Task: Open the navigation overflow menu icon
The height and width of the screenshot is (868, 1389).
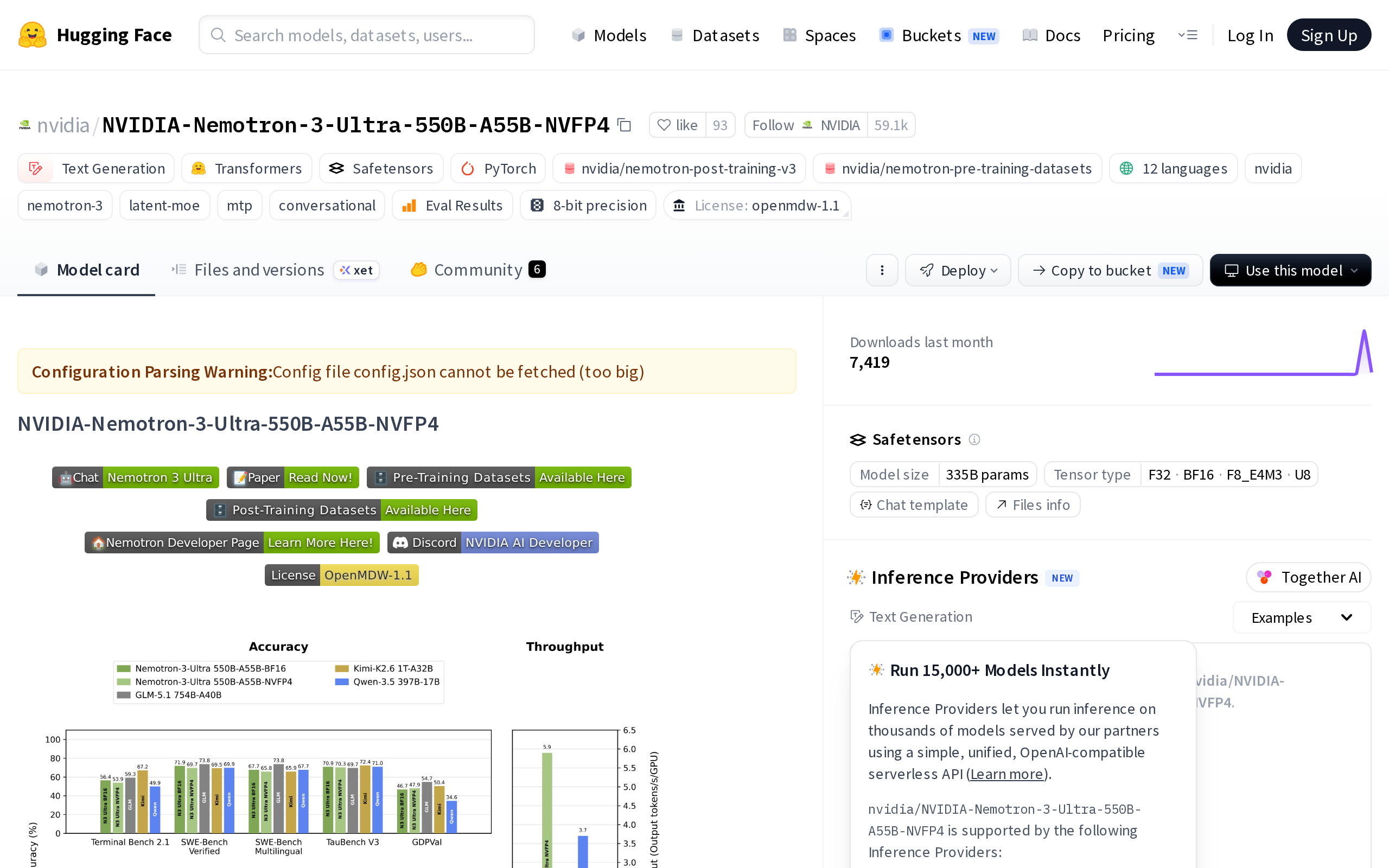Action: pos(1188,35)
